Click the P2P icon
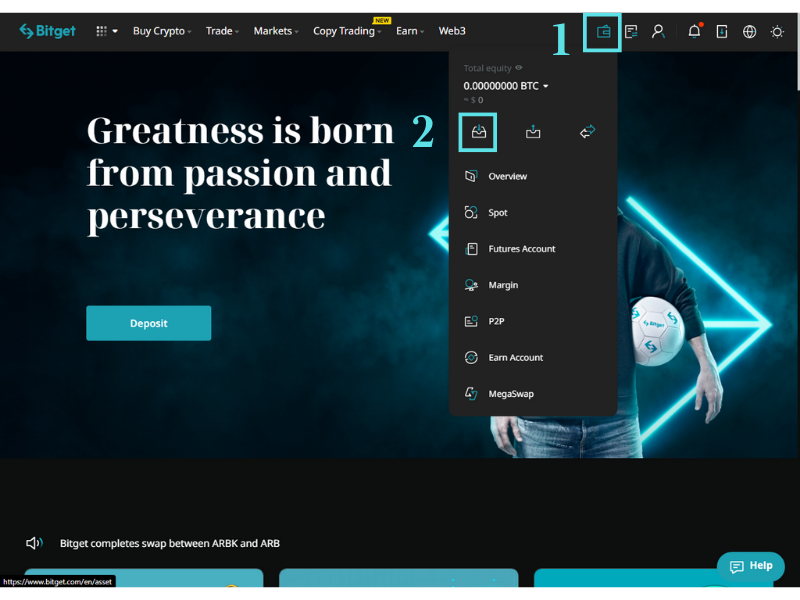The height and width of the screenshot is (600, 800). (471, 321)
